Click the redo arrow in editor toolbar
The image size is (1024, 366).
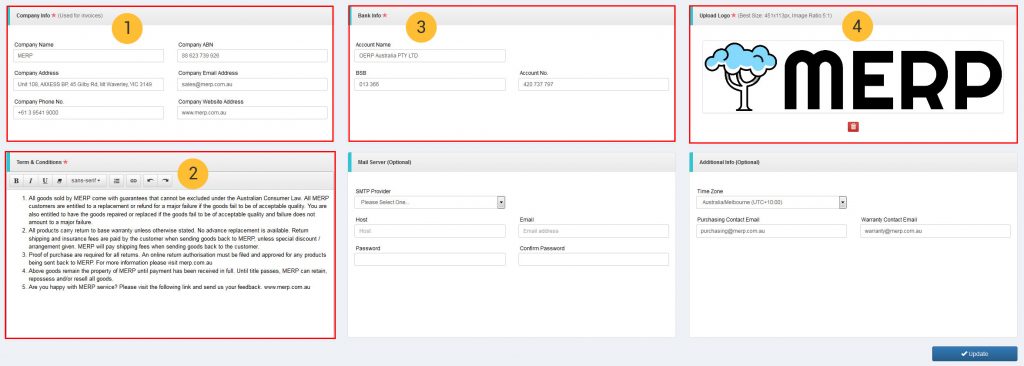click(x=166, y=180)
